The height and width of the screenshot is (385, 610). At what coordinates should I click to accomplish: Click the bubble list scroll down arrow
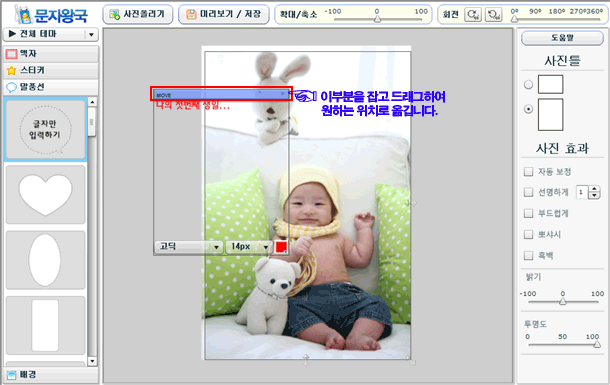(x=92, y=361)
